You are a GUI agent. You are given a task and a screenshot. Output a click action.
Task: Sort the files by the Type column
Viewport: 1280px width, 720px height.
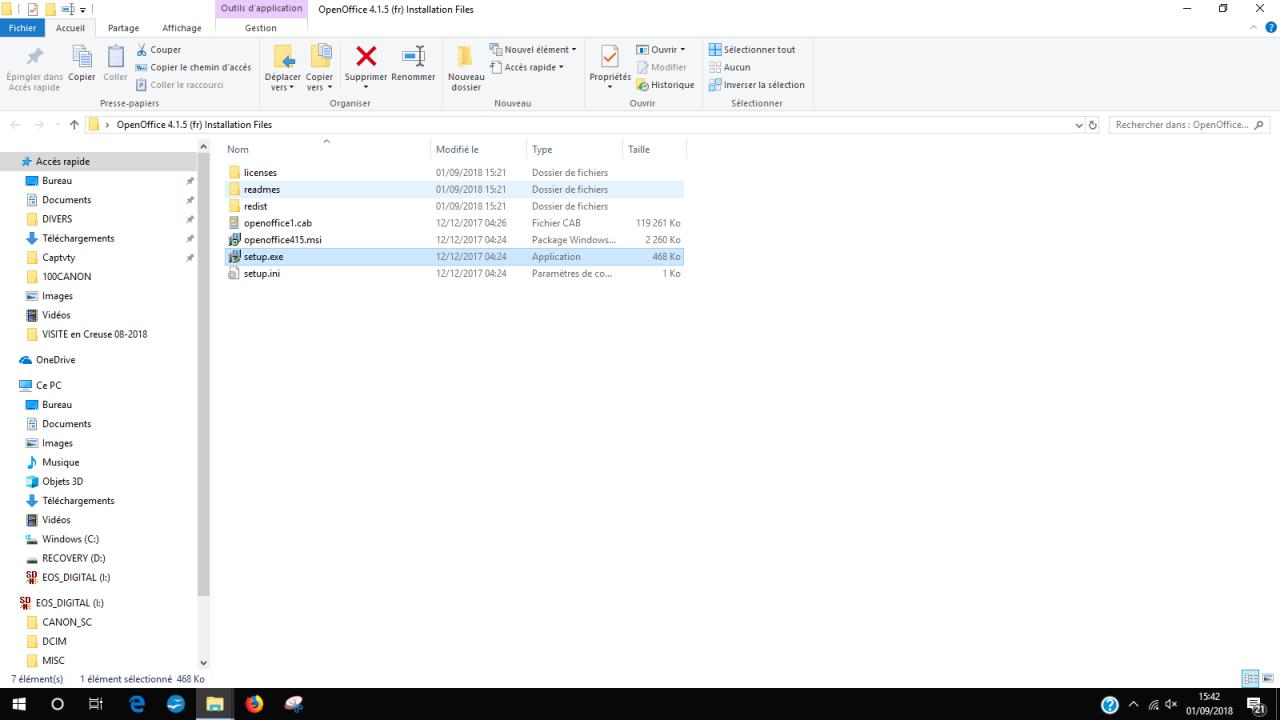pos(574,149)
